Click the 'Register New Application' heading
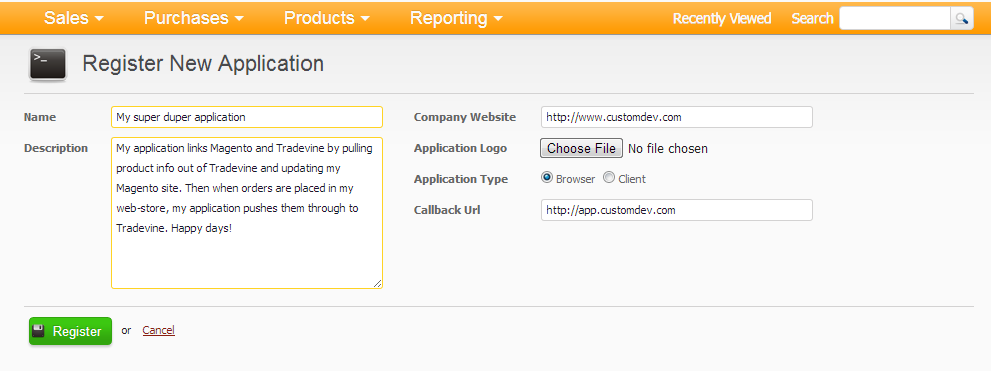This screenshot has height=371, width=991. point(203,64)
